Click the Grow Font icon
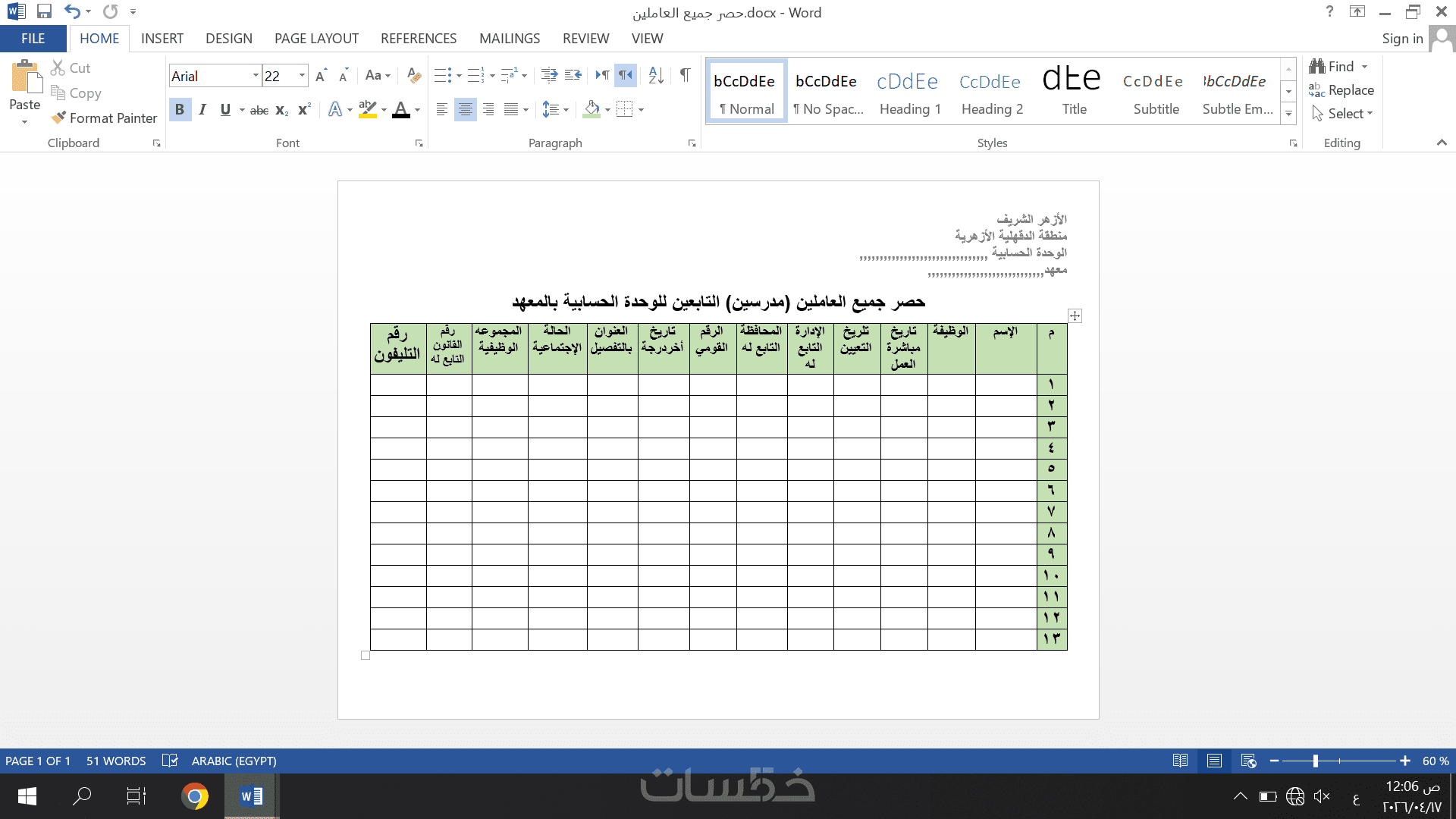1456x819 pixels. [x=321, y=75]
